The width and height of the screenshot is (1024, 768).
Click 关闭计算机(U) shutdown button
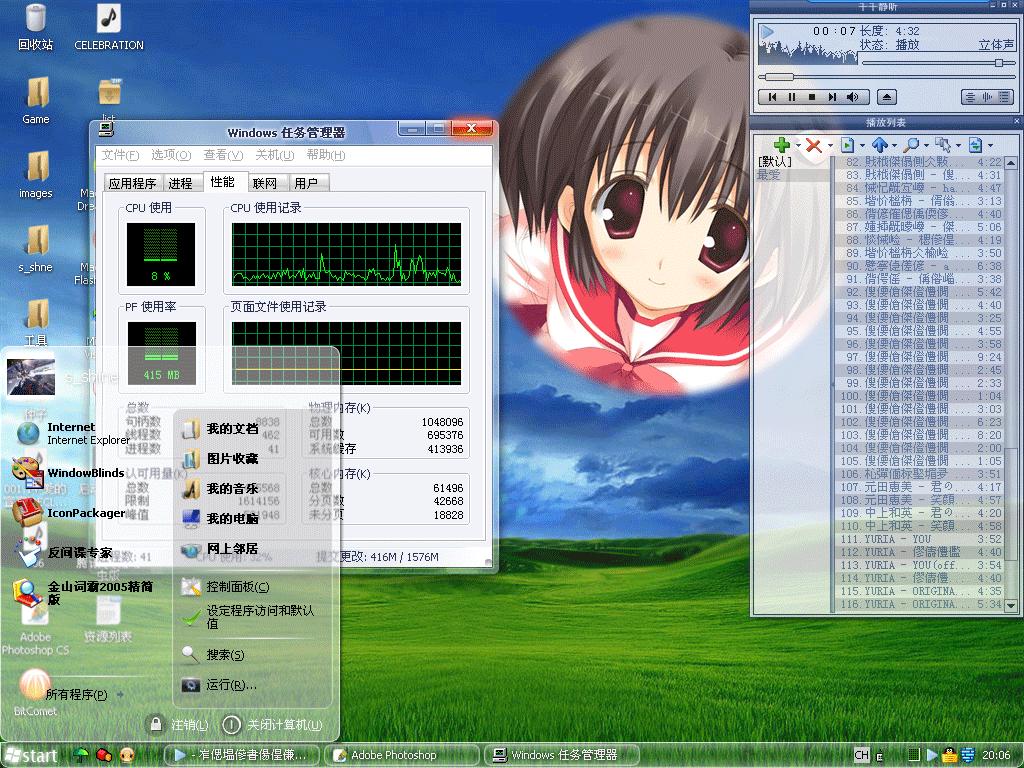[272, 725]
